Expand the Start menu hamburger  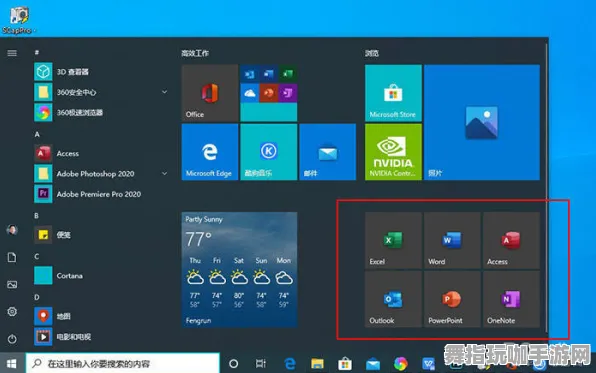pos(12,53)
